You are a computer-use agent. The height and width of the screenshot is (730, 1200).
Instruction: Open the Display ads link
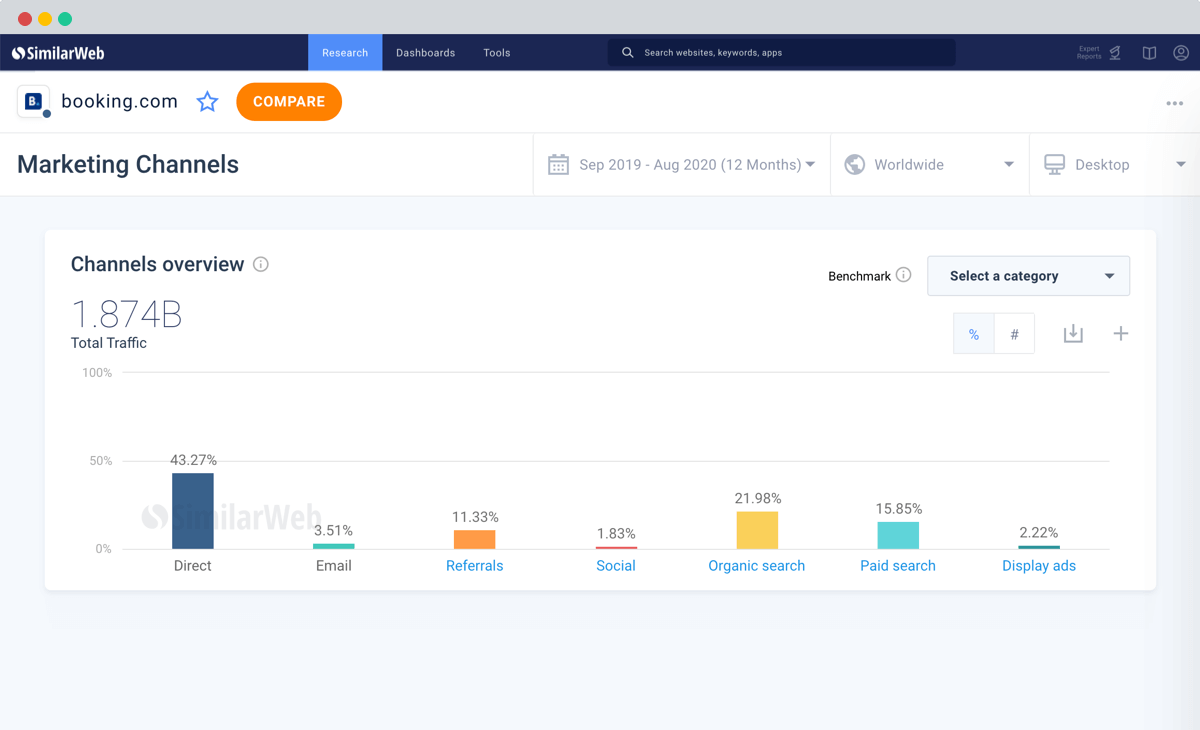1039,566
